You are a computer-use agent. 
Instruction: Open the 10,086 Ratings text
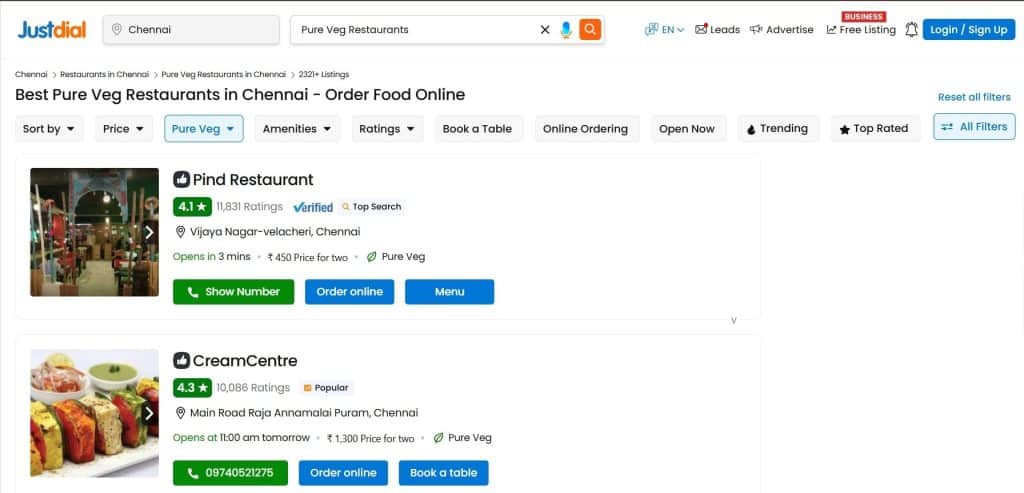pyautogui.click(x=253, y=388)
